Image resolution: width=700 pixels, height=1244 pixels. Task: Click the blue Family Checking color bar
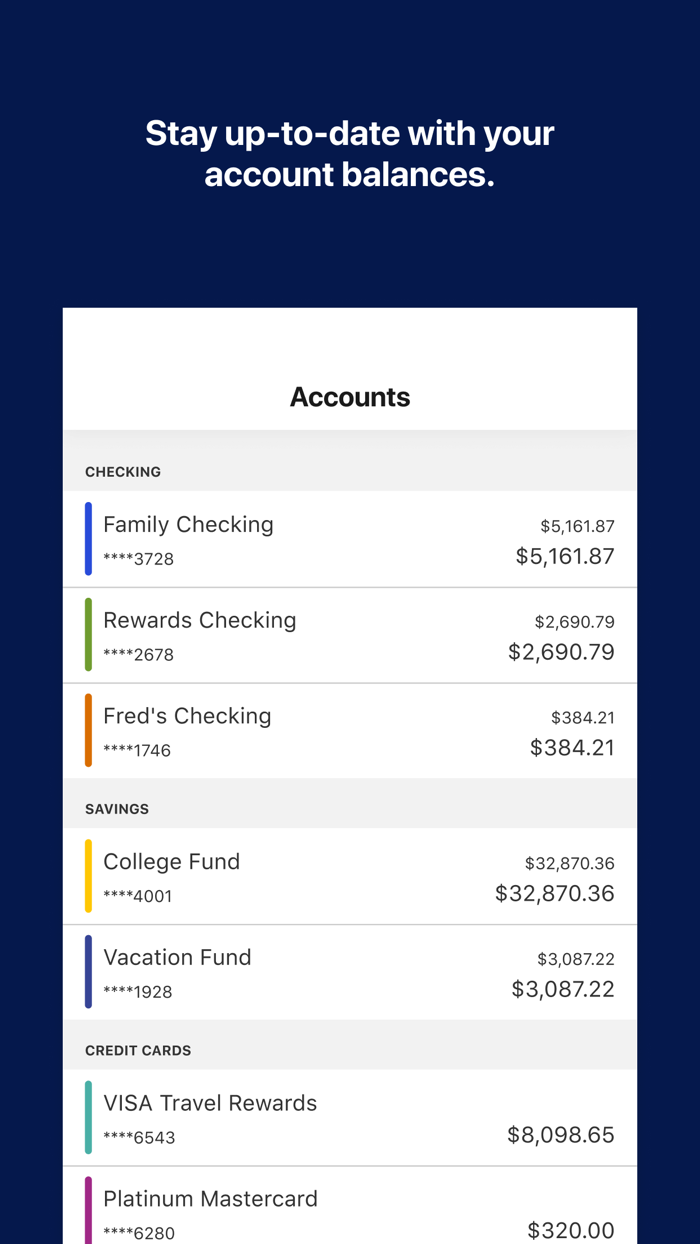pos(88,539)
